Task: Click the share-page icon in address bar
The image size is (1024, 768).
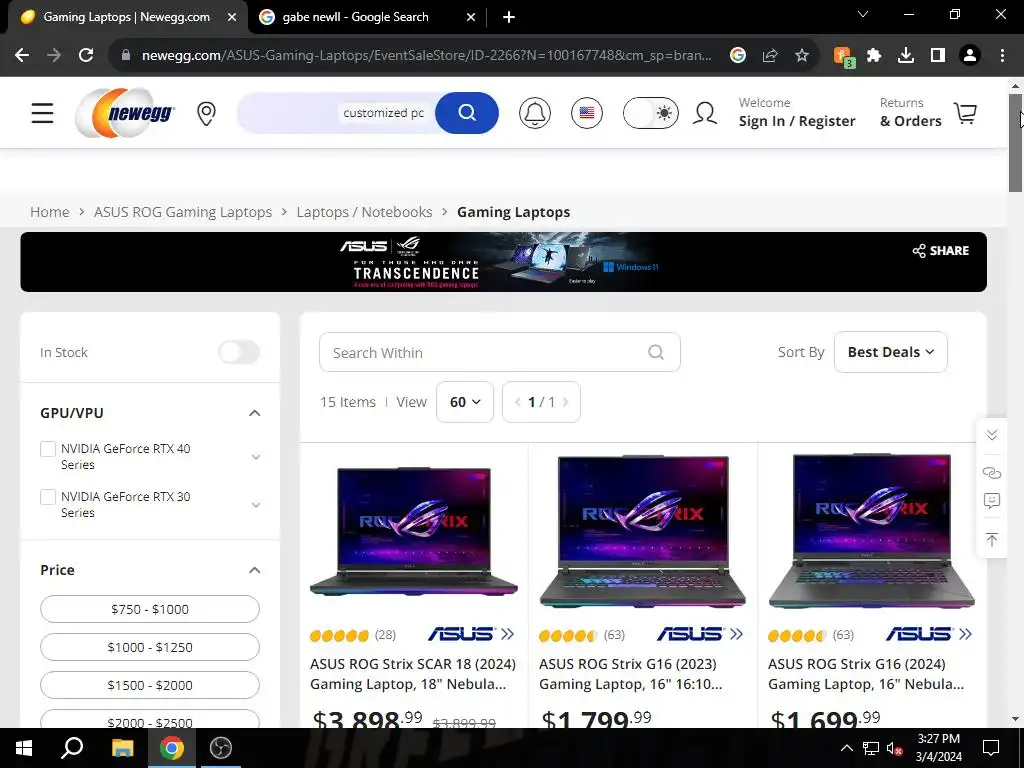Action: coord(770,56)
